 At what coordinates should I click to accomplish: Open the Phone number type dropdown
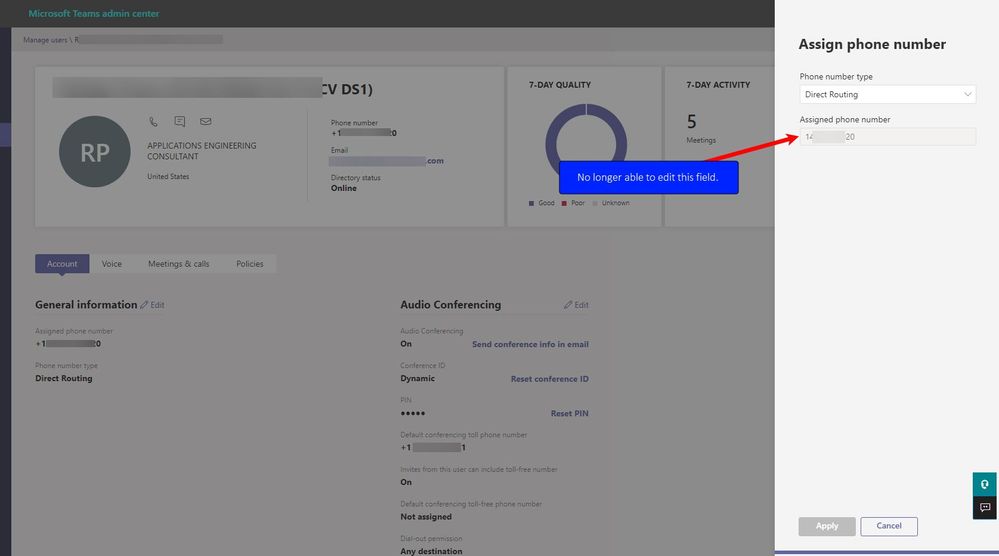tap(888, 94)
